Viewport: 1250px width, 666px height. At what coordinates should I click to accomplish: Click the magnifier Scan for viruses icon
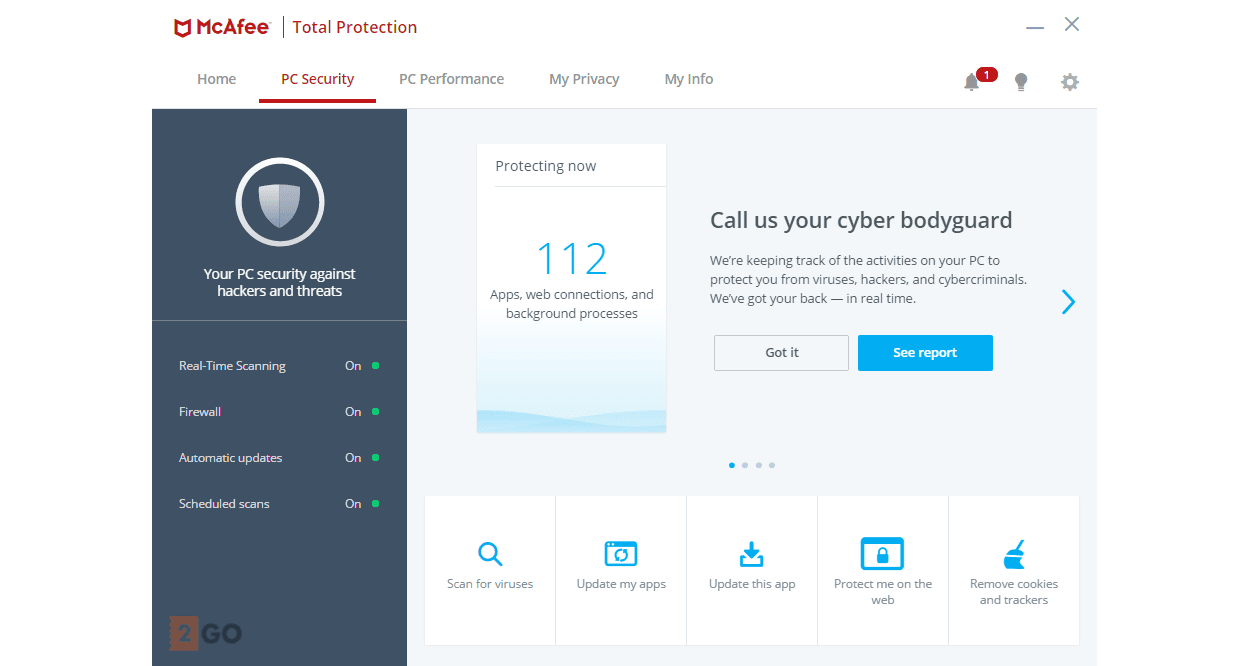490,553
